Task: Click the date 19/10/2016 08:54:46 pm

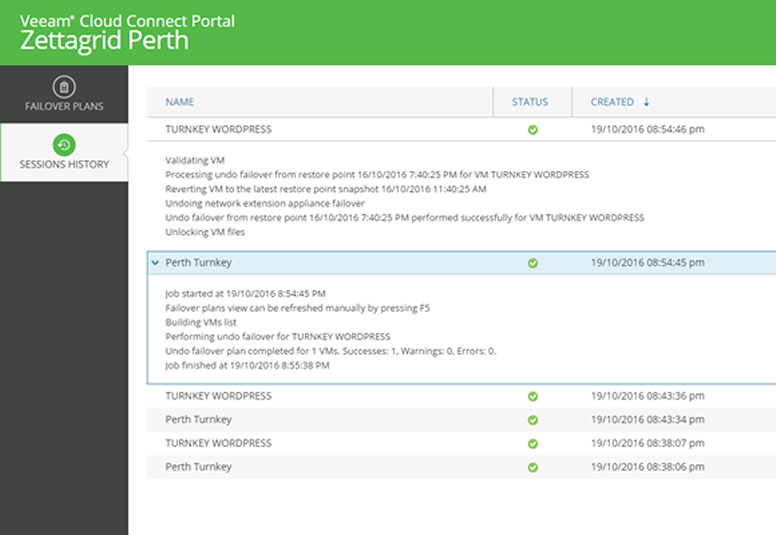Action: [x=647, y=129]
